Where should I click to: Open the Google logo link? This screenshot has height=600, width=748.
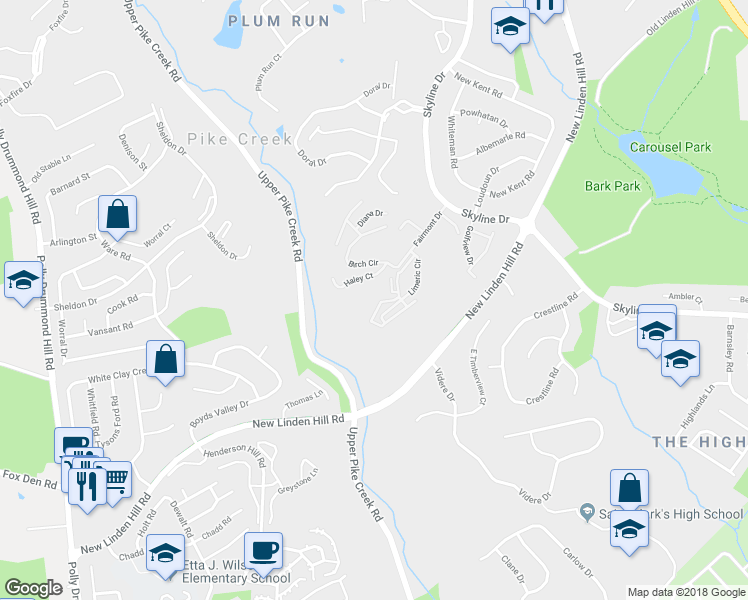pos(33,588)
